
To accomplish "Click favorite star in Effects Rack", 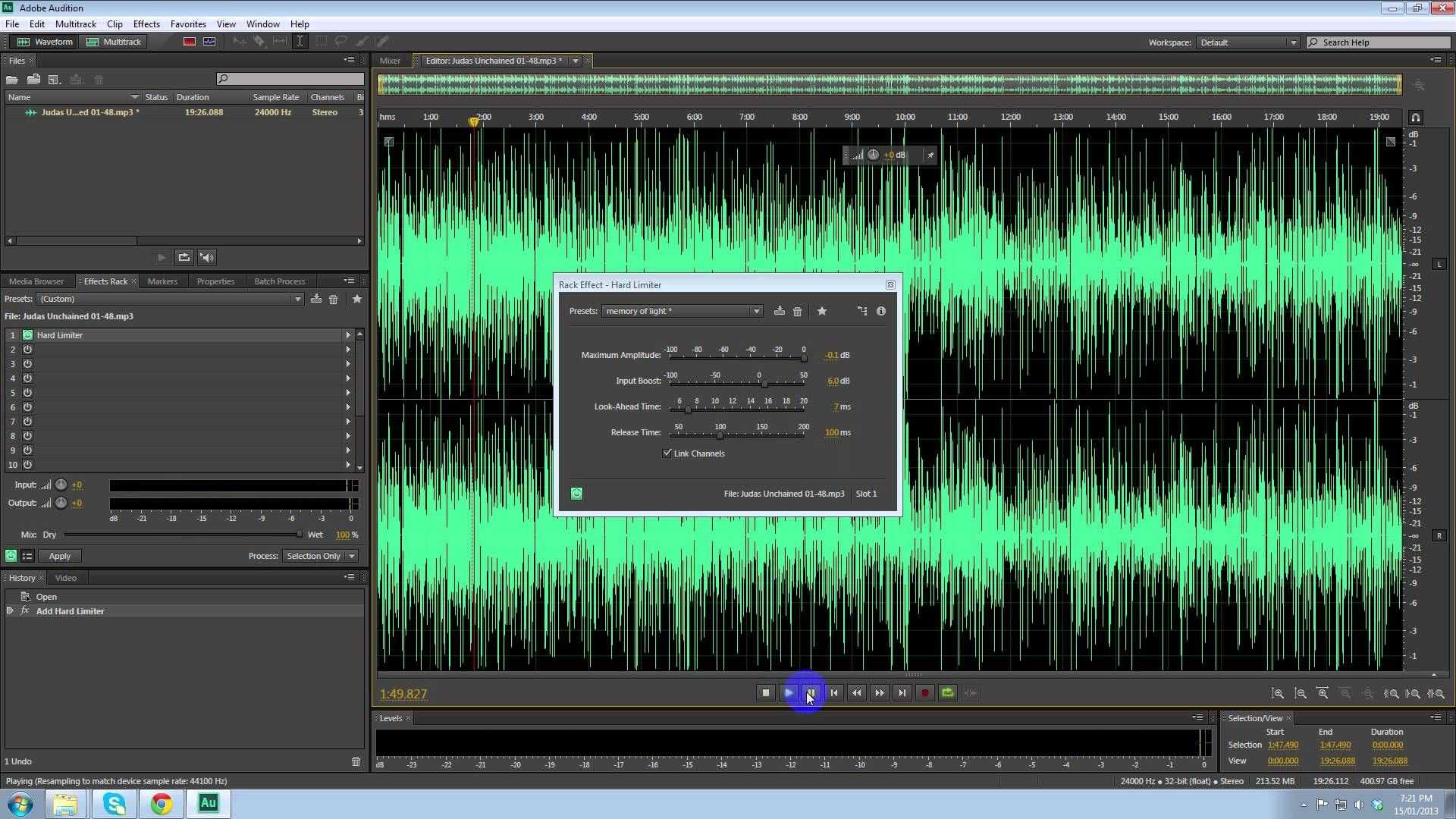I will point(357,299).
